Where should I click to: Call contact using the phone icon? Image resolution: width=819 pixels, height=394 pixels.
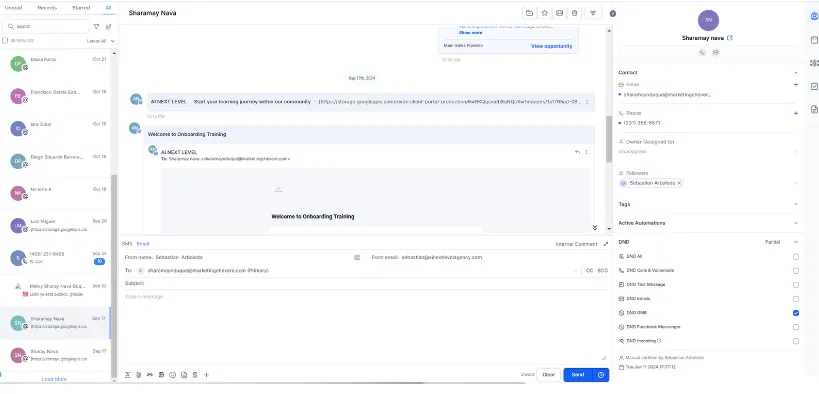coord(702,52)
